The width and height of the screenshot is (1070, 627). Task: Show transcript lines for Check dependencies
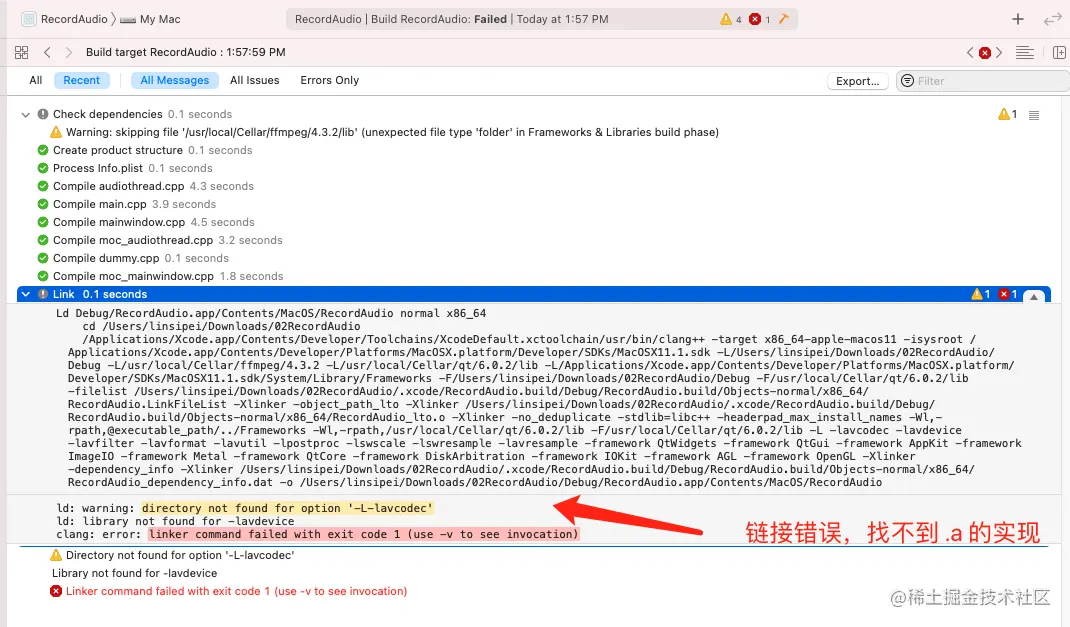(1034, 115)
